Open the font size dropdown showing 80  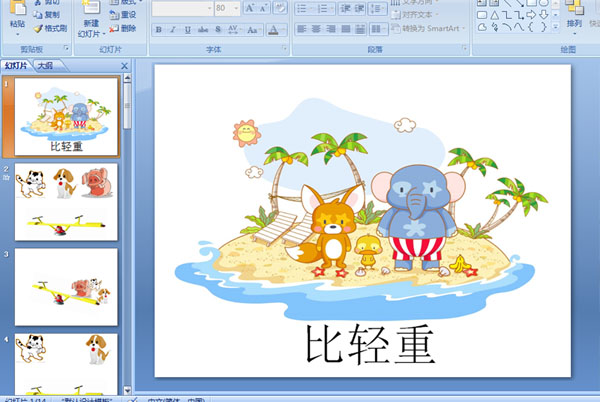pos(235,8)
